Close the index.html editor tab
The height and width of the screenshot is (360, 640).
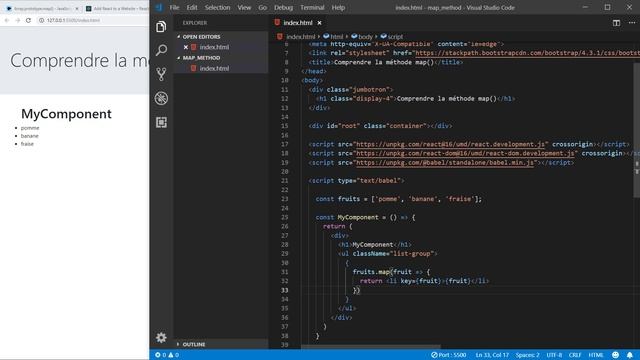pos(320,23)
